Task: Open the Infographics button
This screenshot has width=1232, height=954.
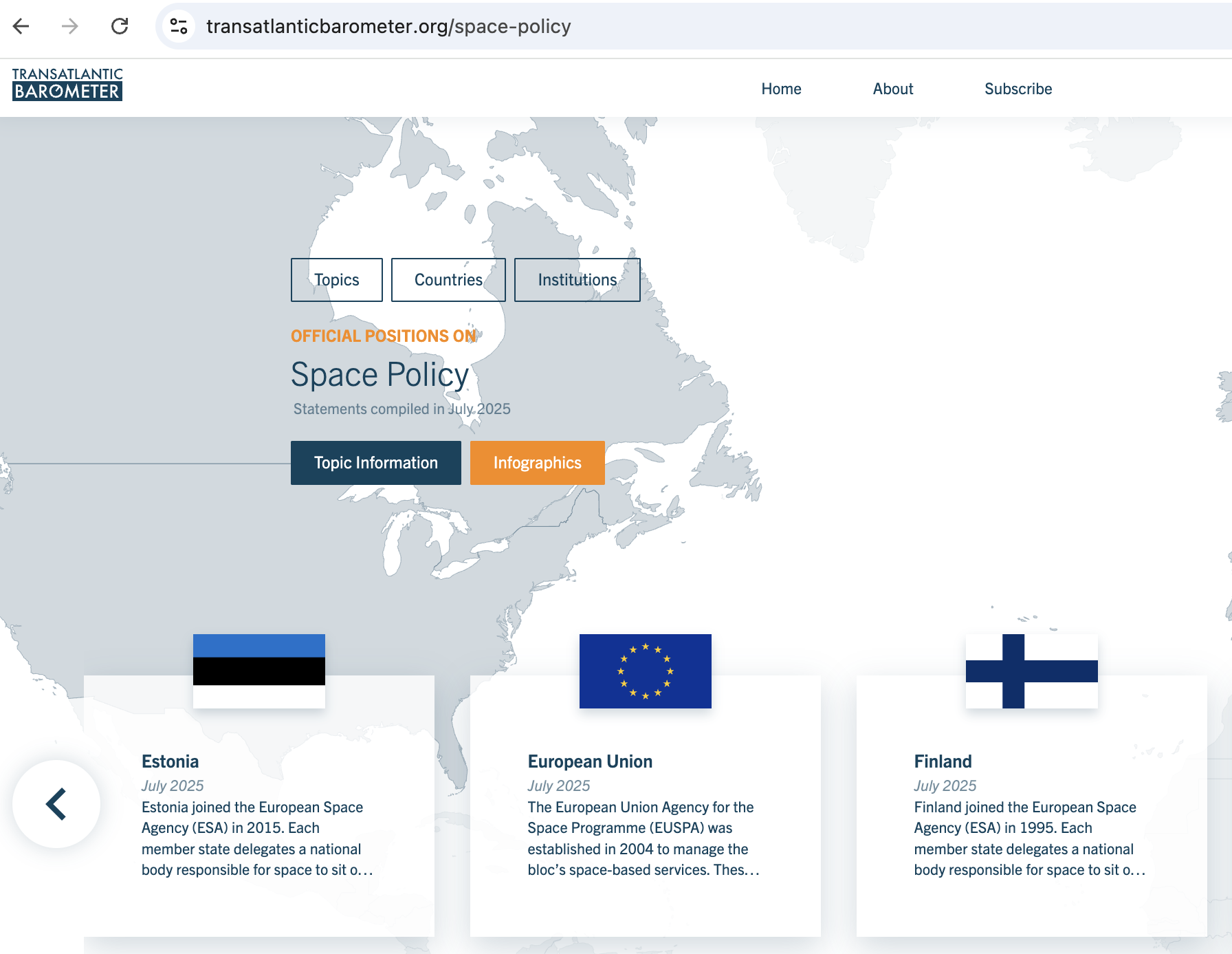Action: (x=538, y=463)
